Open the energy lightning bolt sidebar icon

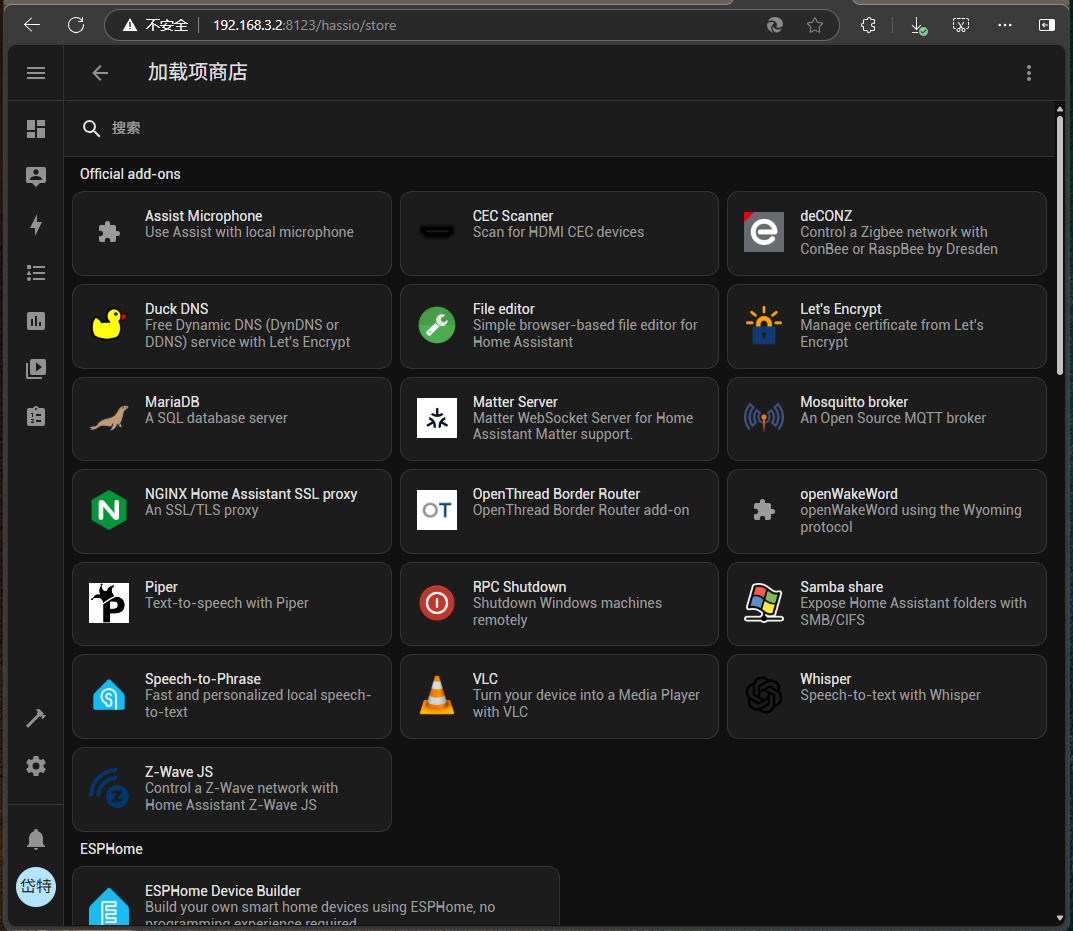tap(36, 225)
